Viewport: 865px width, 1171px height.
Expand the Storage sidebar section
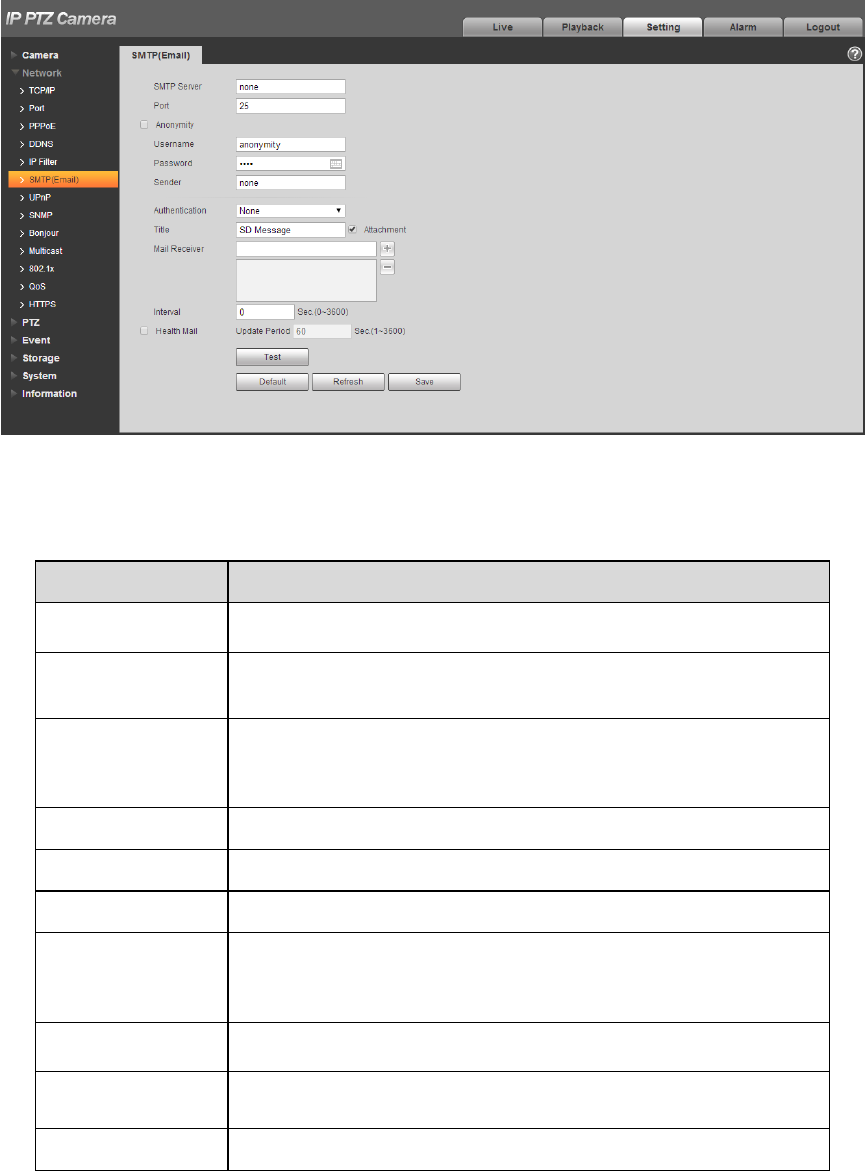[40, 358]
